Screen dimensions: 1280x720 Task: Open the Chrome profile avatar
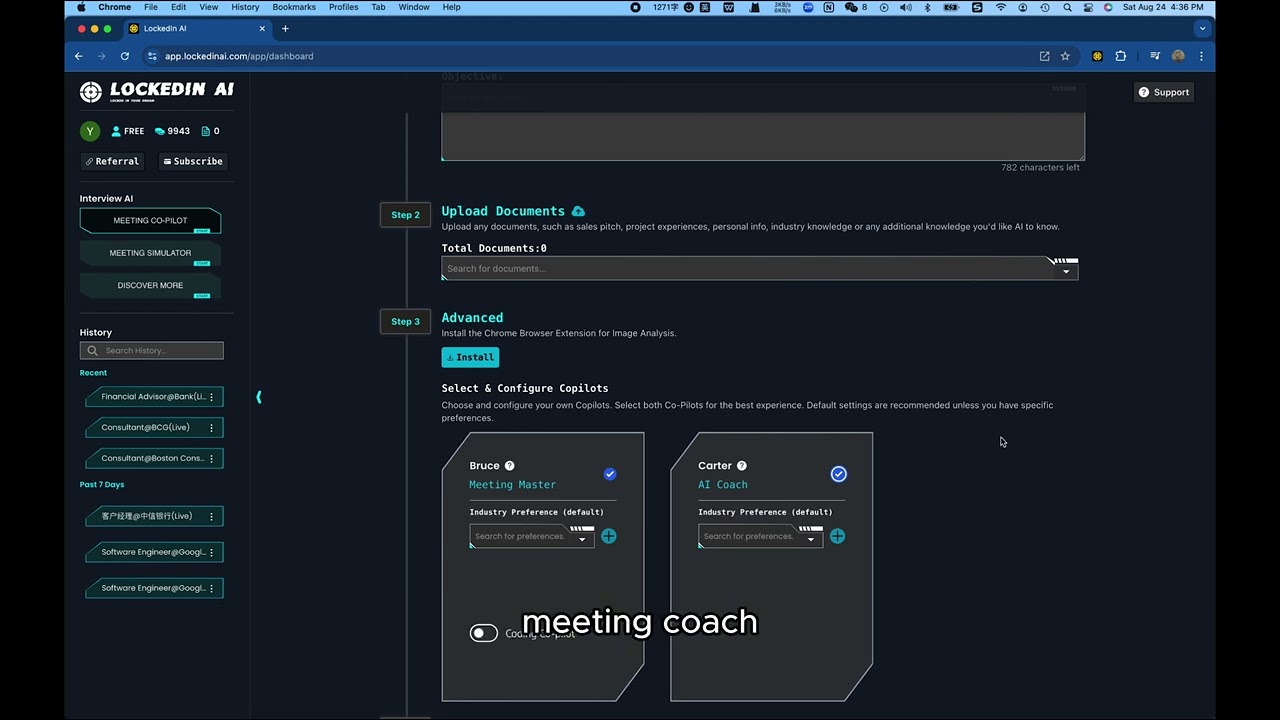coord(1179,56)
